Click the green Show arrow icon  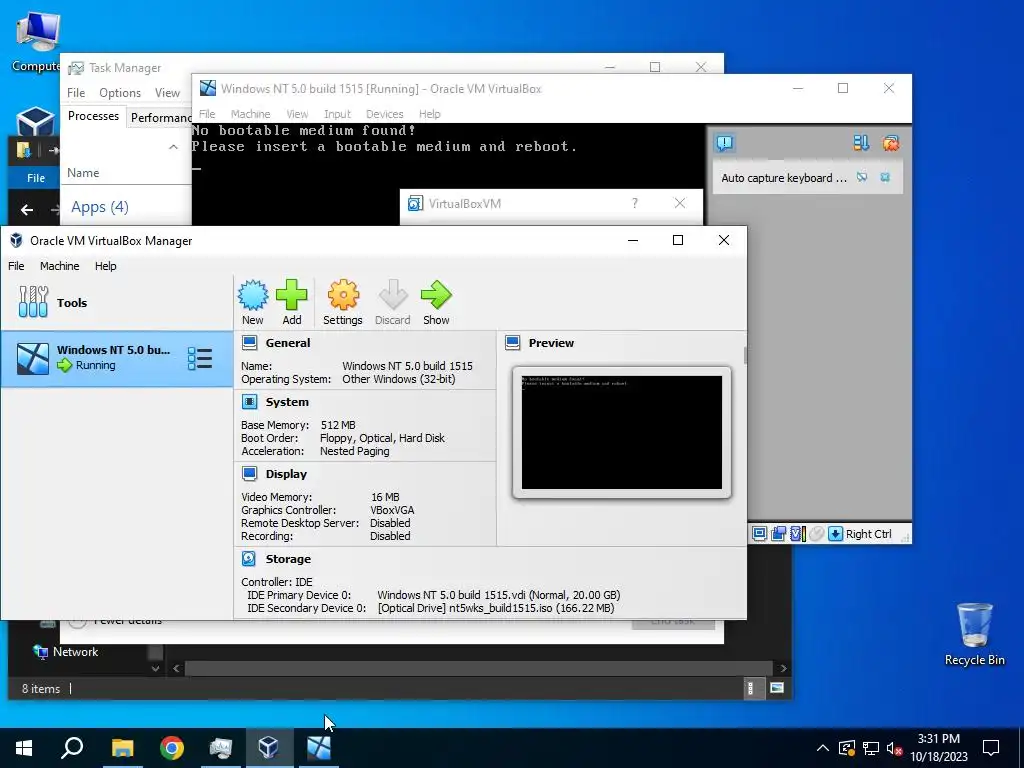436,295
